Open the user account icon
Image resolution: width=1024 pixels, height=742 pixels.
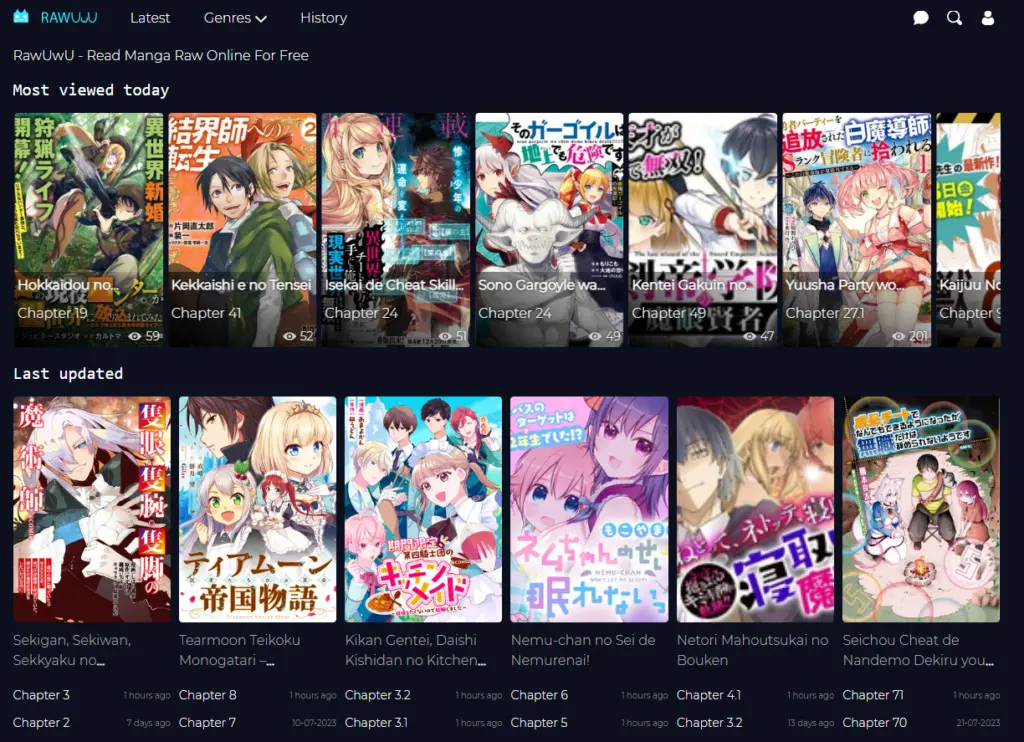click(x=988, y=18)
